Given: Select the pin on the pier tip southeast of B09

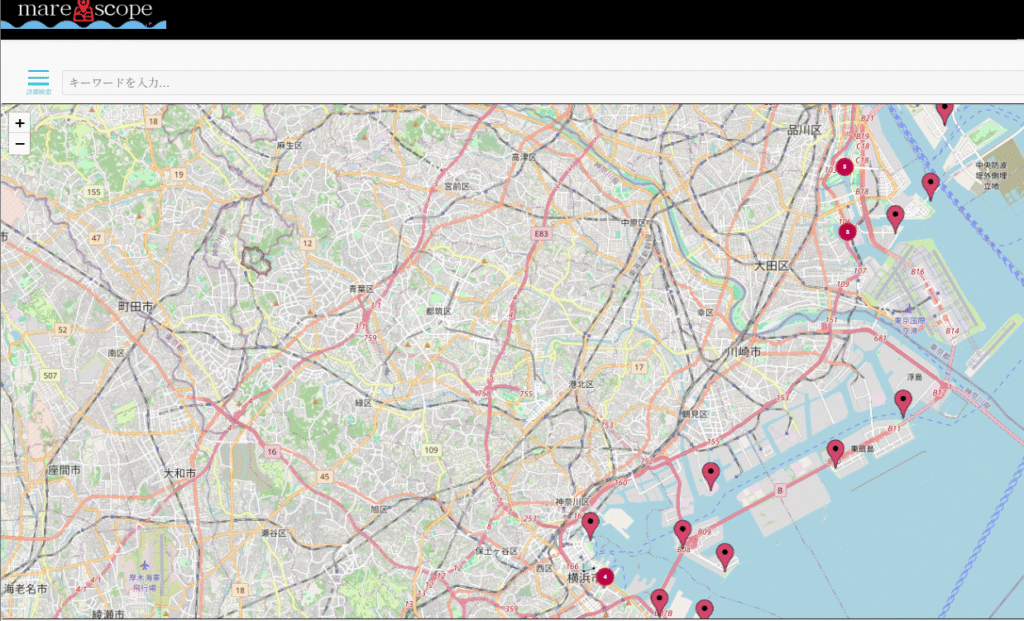Looking at the screenshot, I should click(x=725, y=556).
